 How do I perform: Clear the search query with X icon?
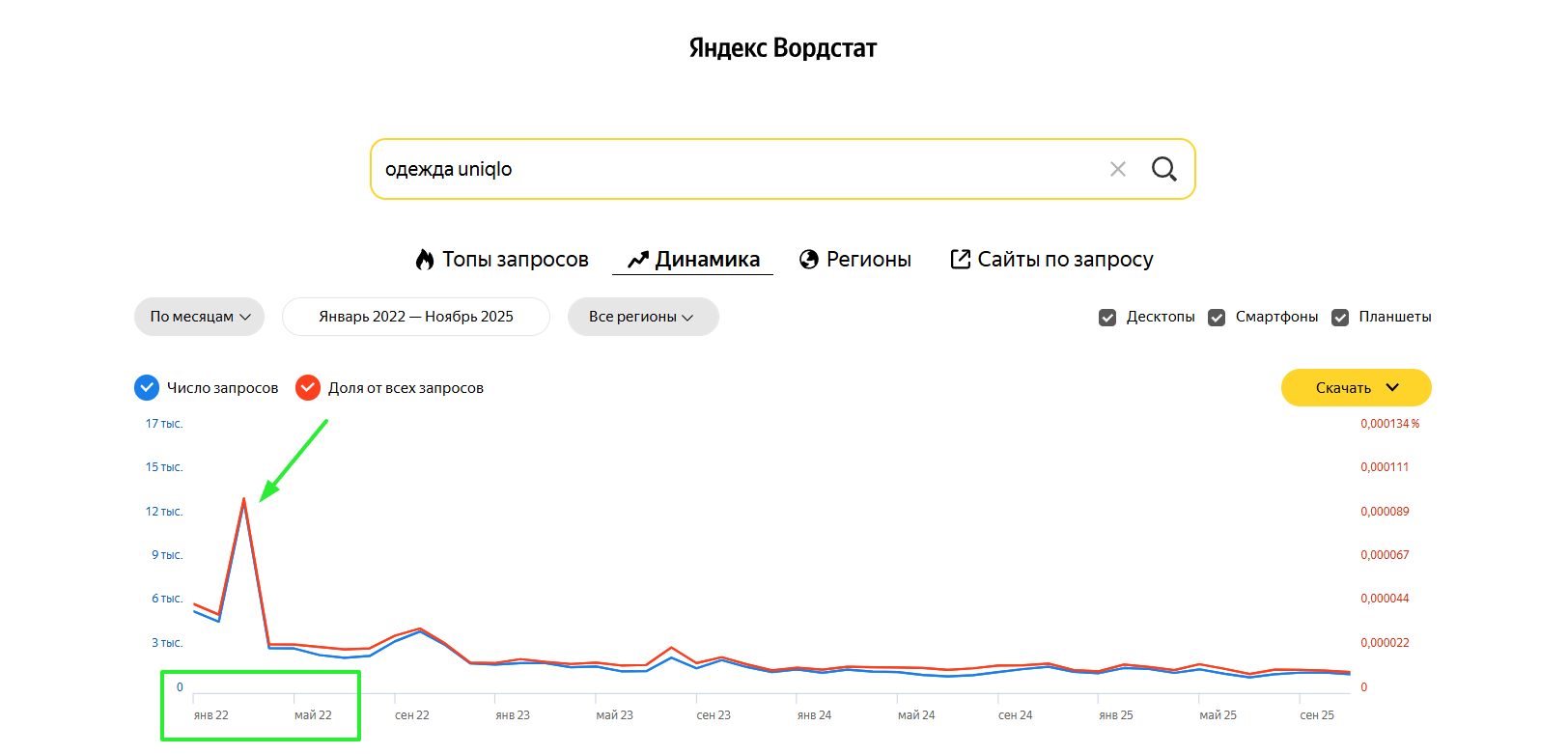point(1118,169)
